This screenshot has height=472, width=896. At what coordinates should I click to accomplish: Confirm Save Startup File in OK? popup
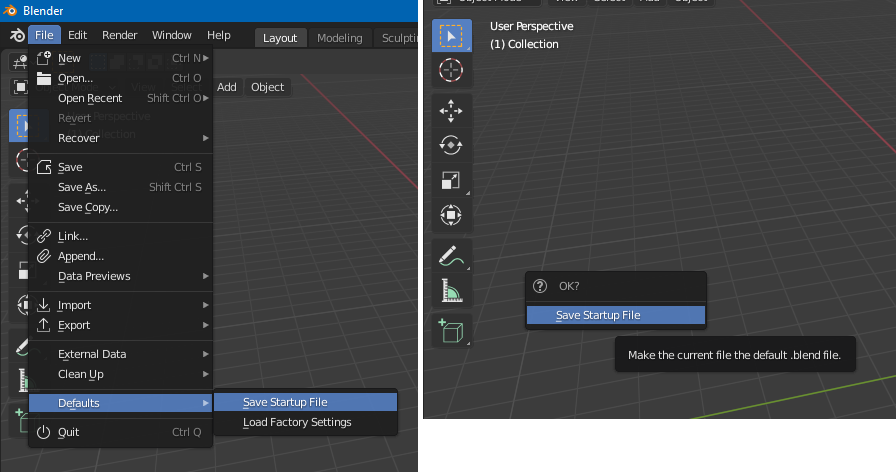tap(615, 315)
